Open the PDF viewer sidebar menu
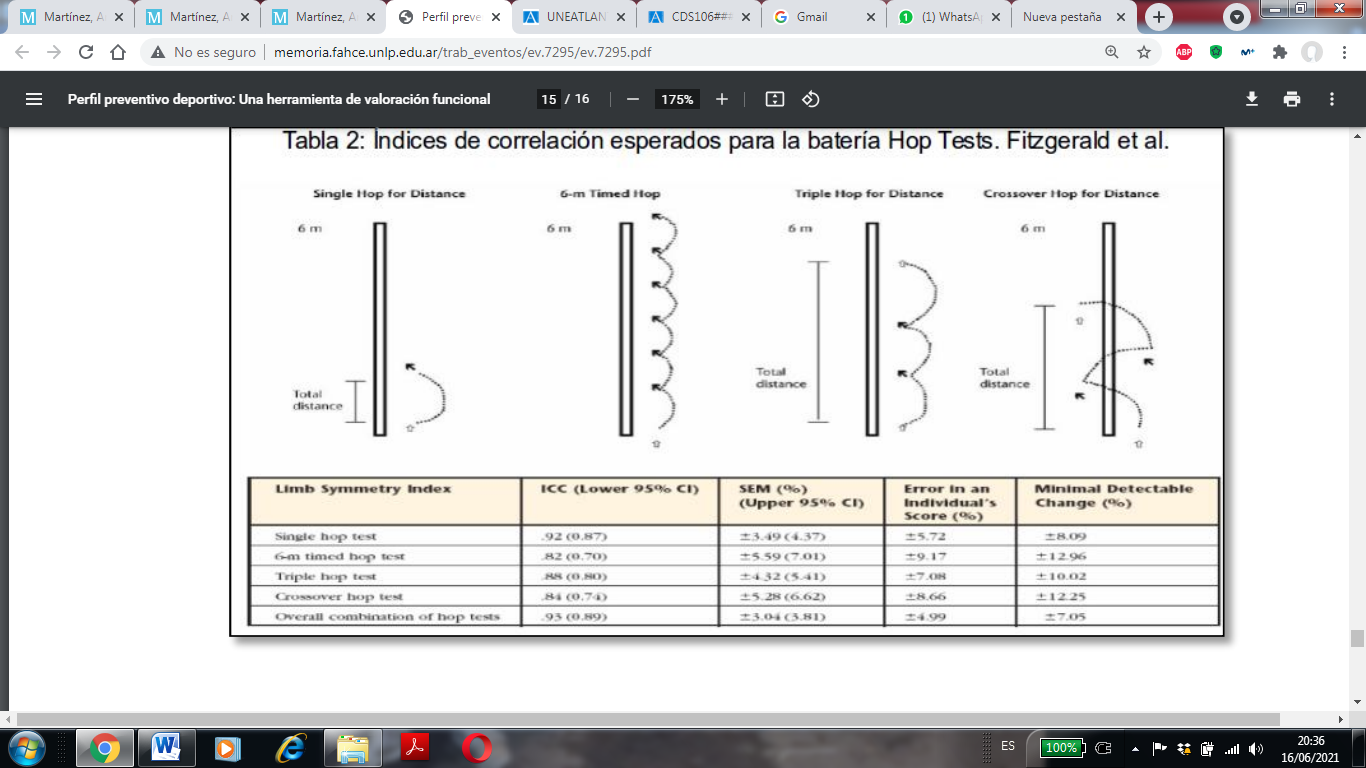 click(34, 99)
